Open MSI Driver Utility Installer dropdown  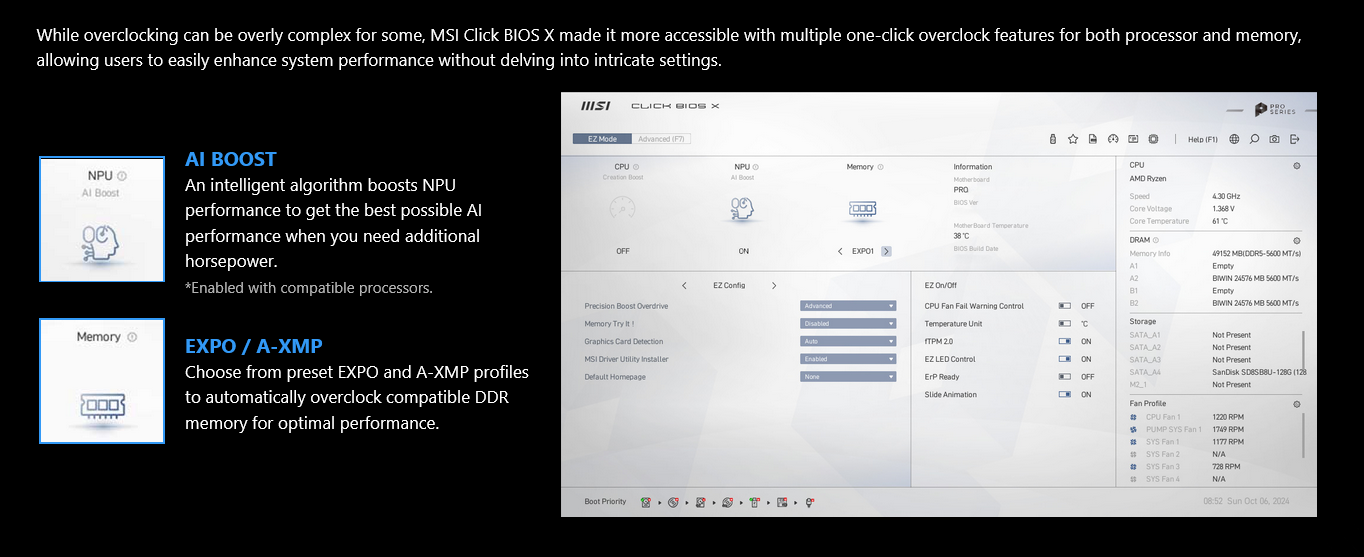coord(848,359)
